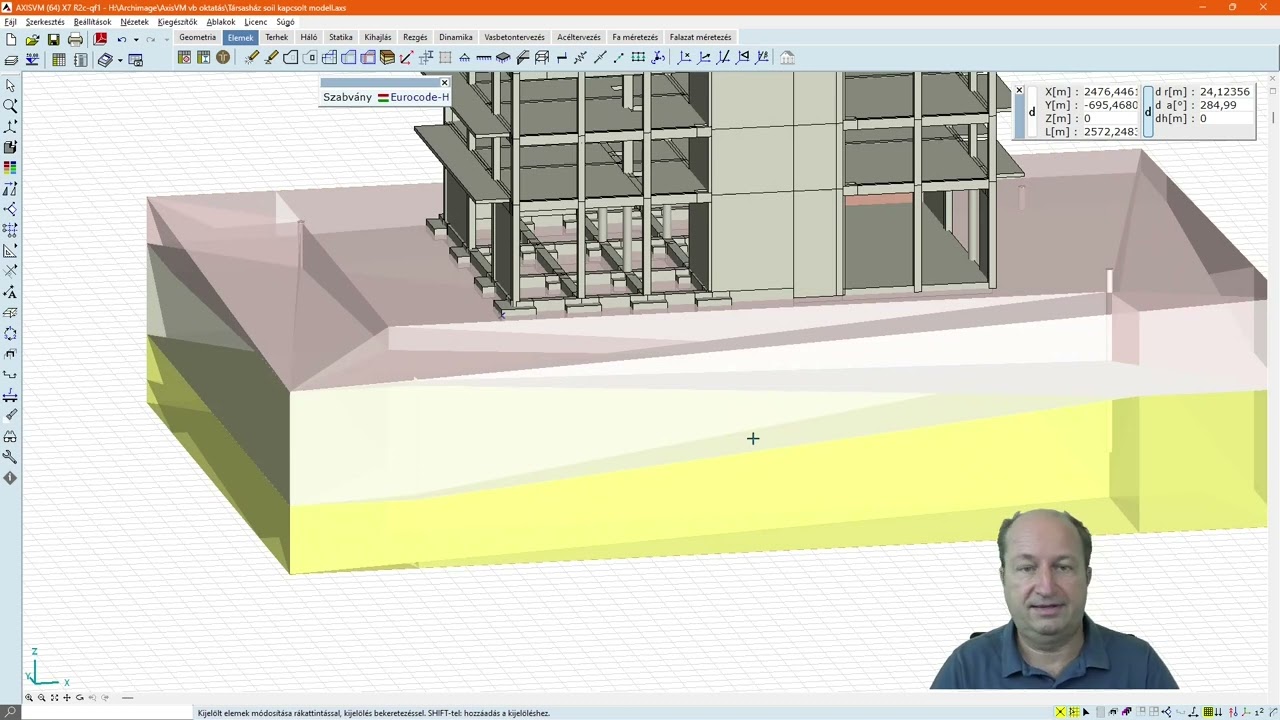Expand the redo history dropdown arrow

point(165,40)
